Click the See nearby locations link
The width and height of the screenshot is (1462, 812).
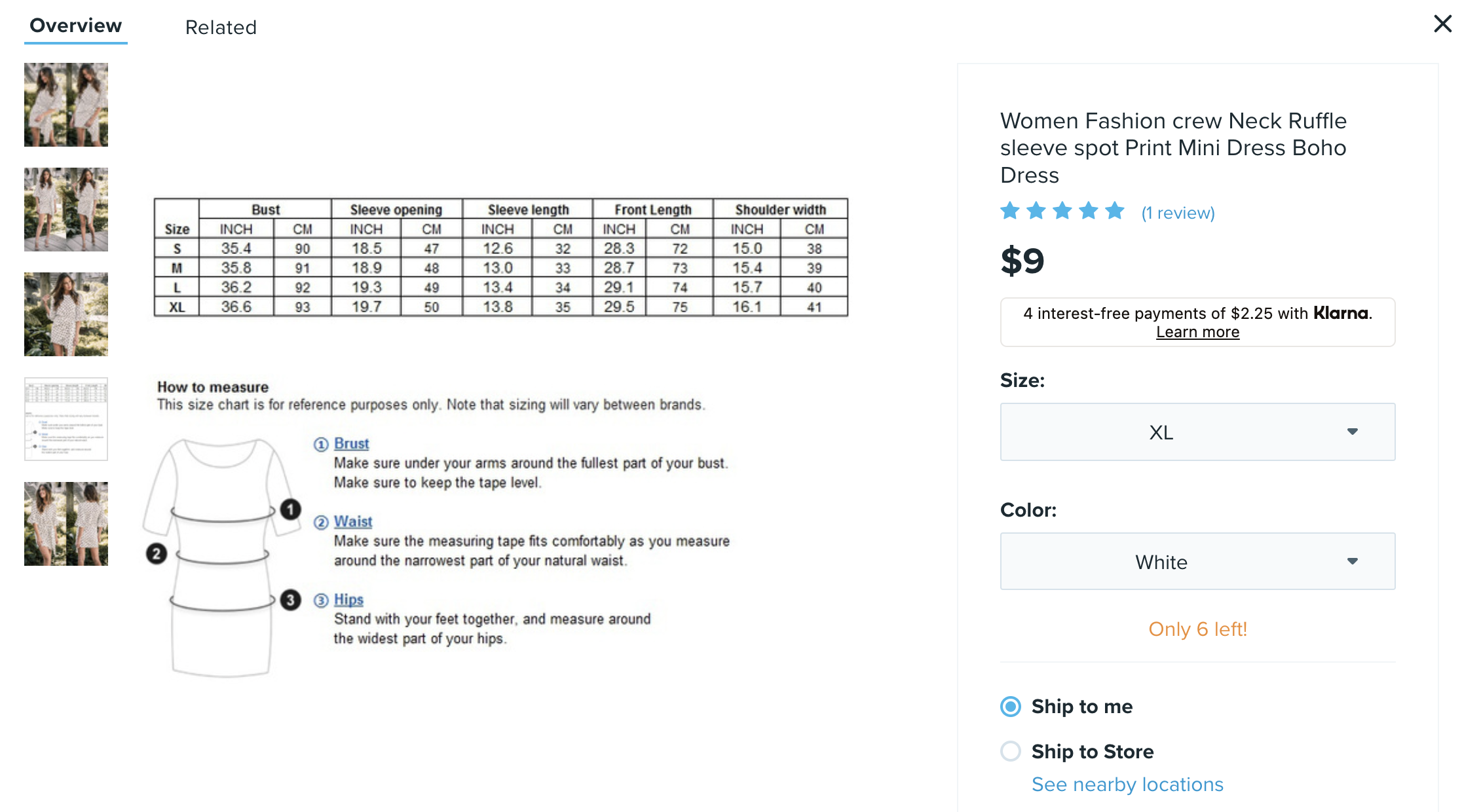(1126, 782)
